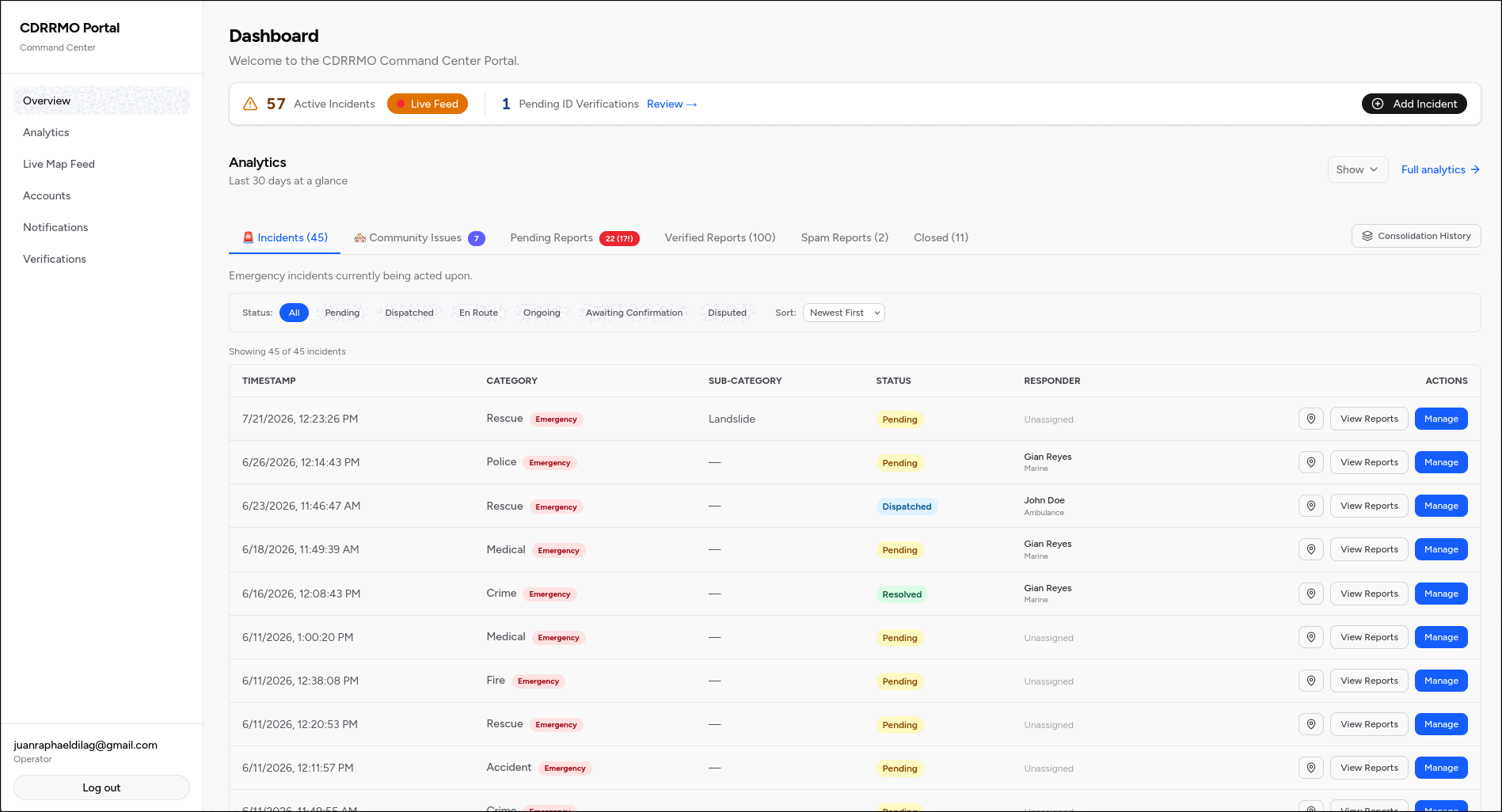Click location pin for 6/16/2026 Crime incident
Screen dimensions: 1502x812
(1310, 594)
